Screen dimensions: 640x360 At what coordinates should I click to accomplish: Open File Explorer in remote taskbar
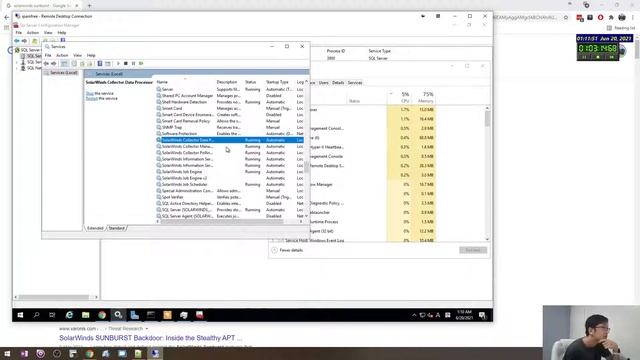85,315
